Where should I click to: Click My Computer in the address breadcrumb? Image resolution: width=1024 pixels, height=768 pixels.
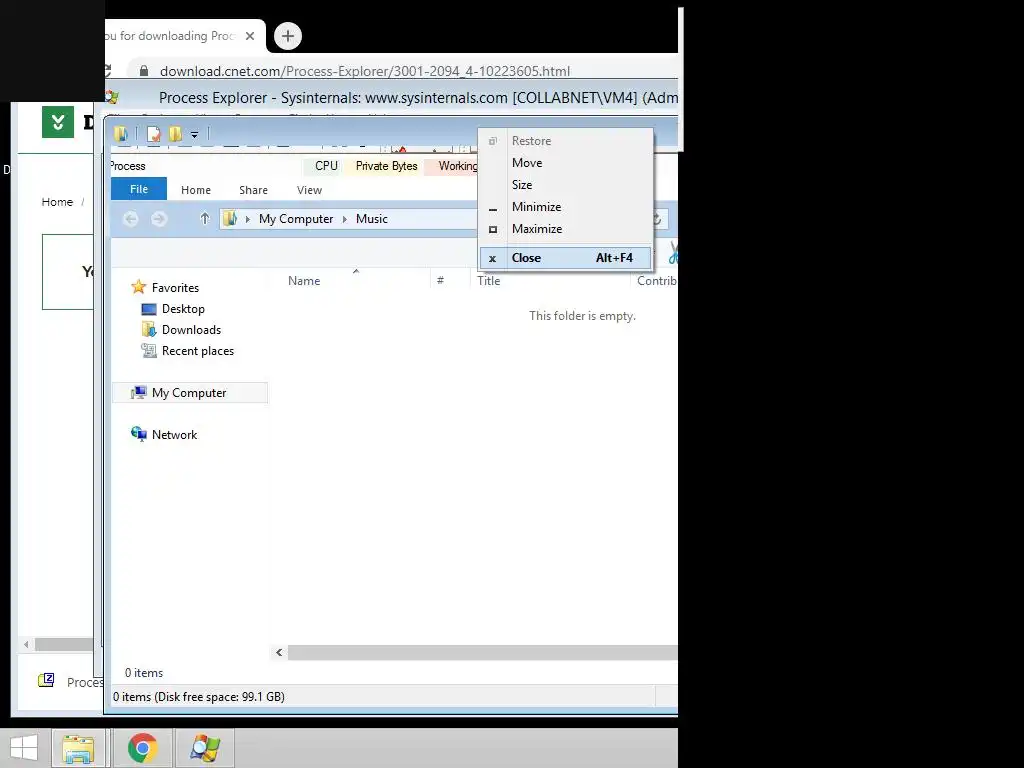pyautogui.click(x=296, y=219)
